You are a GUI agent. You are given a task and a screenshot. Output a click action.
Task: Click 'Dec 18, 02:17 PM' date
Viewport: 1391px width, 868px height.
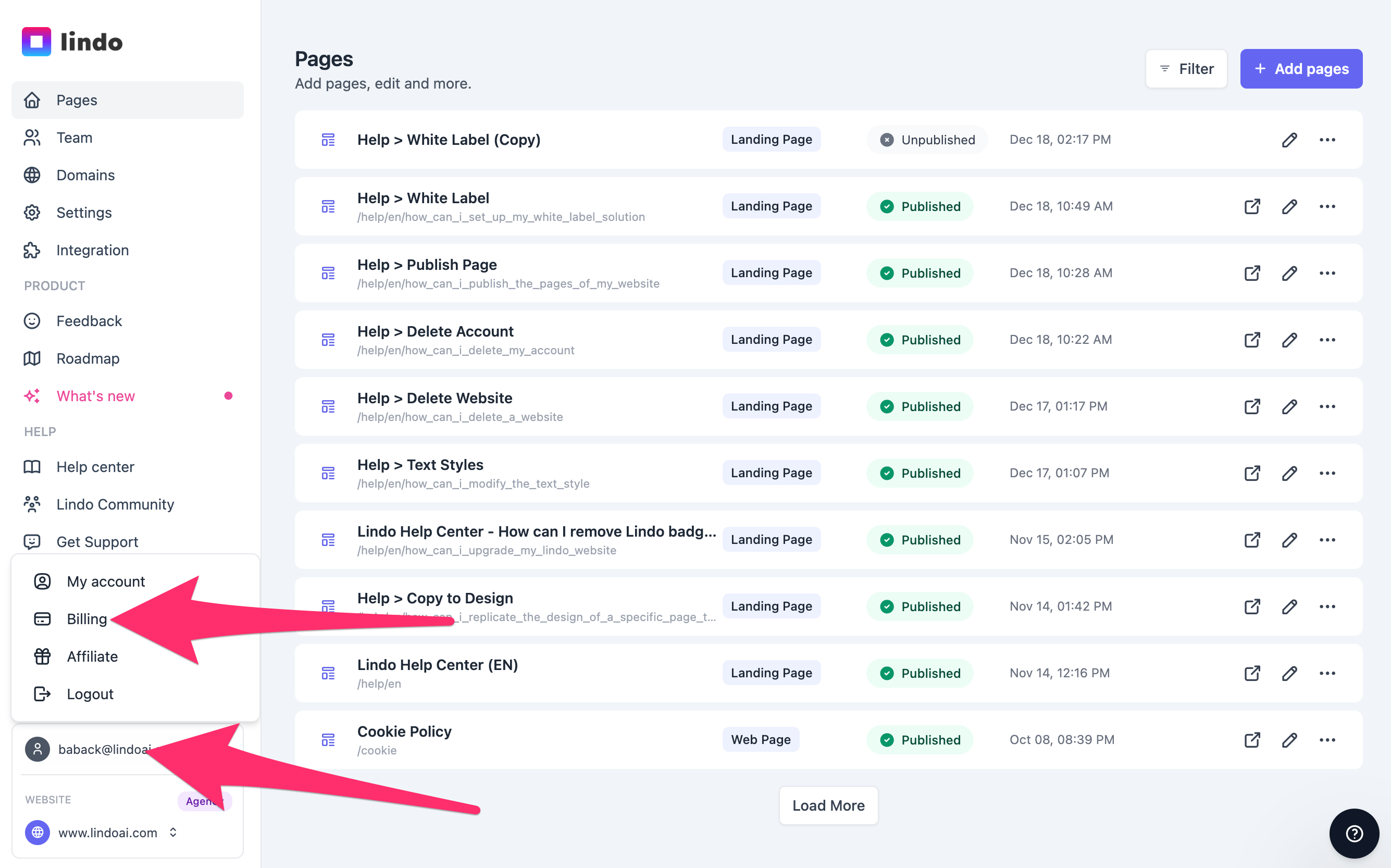pos(1060,140)
